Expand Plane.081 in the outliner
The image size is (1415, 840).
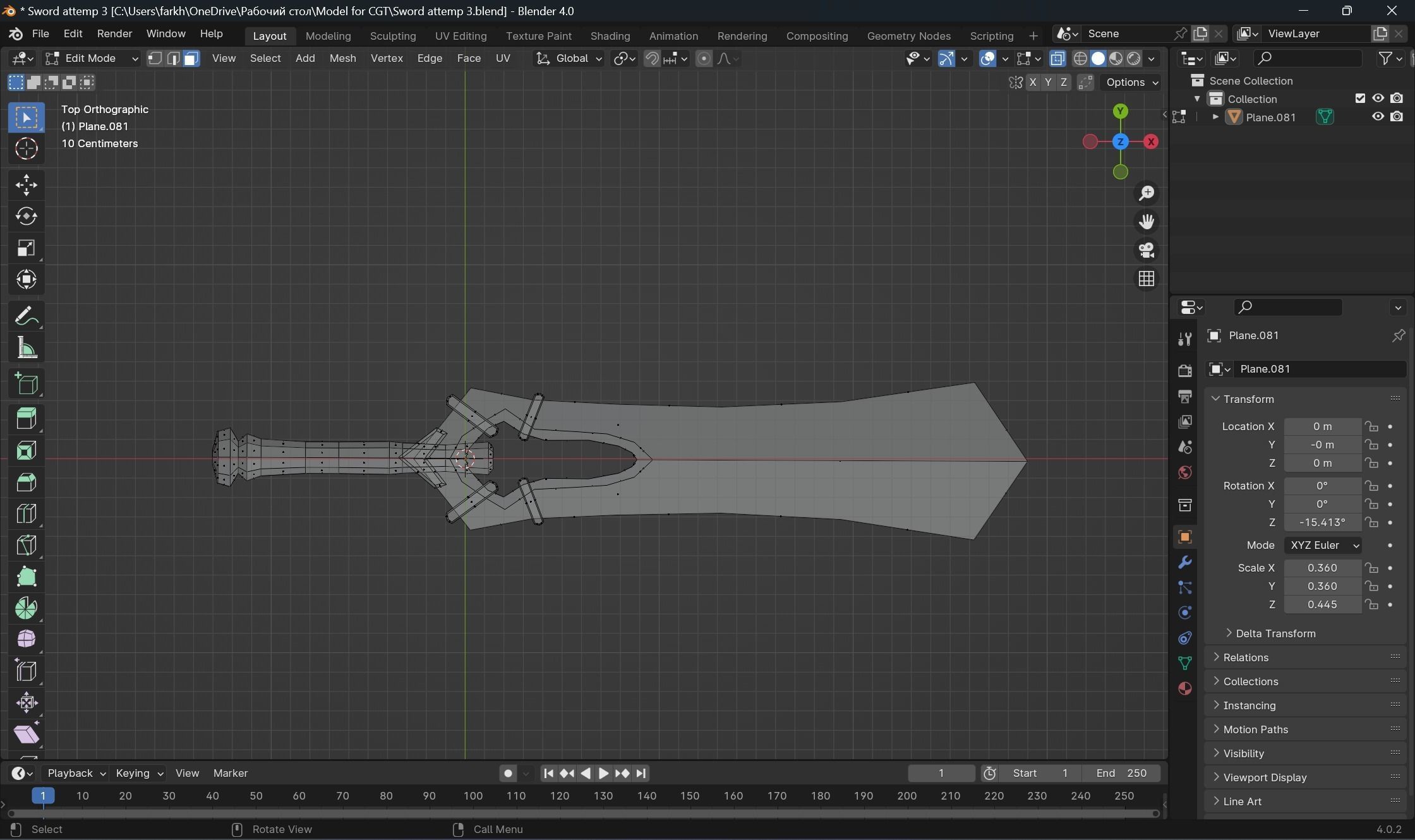tap(1215, 117)
